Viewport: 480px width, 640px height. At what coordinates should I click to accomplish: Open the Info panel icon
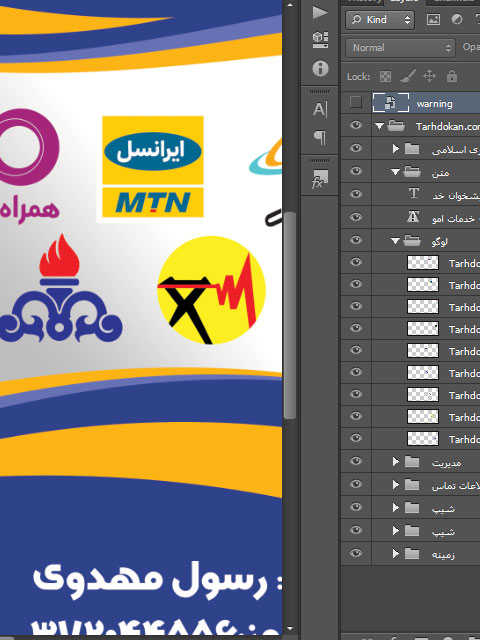320,69
